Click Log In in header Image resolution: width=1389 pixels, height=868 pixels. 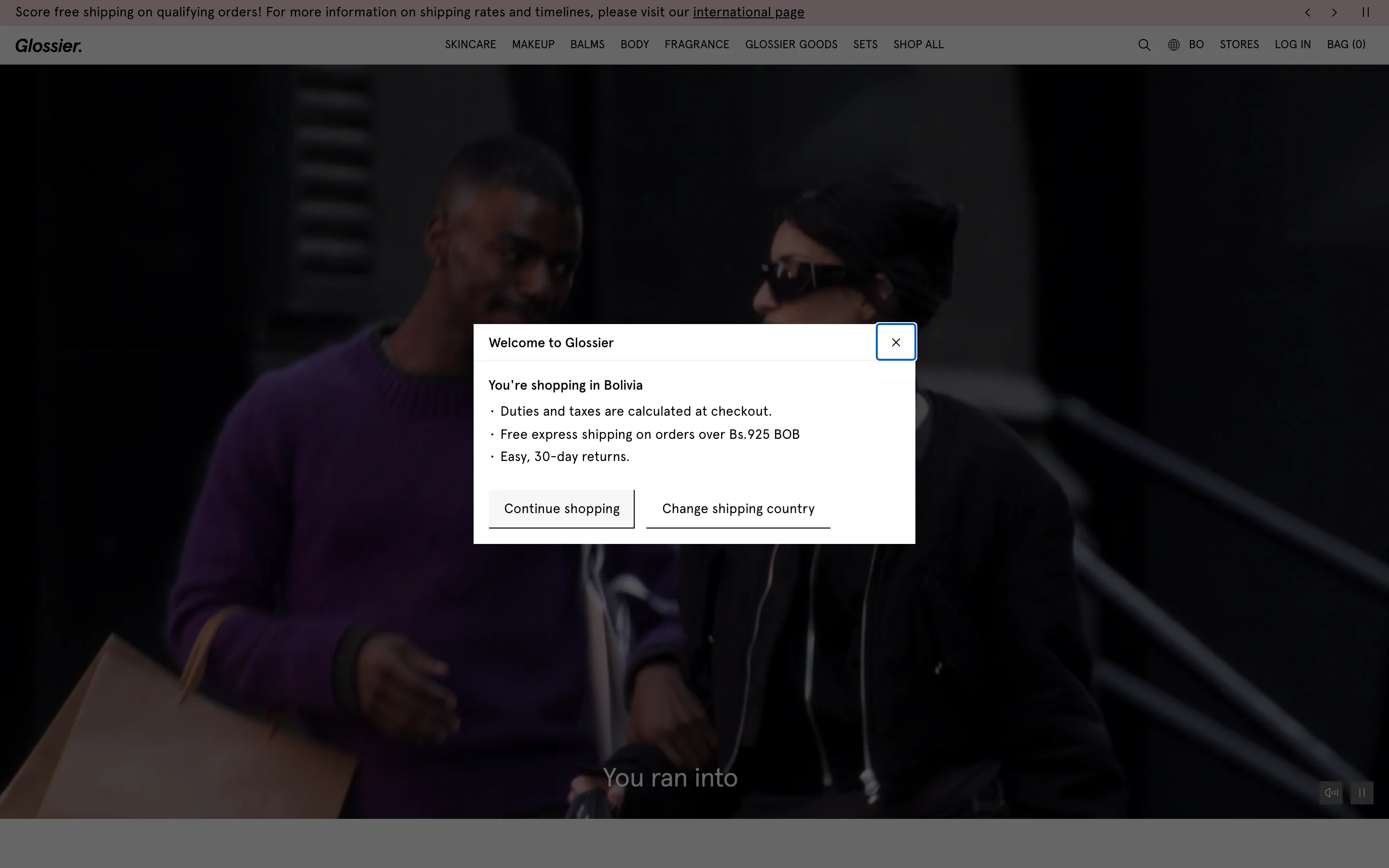pos(1292,44)
